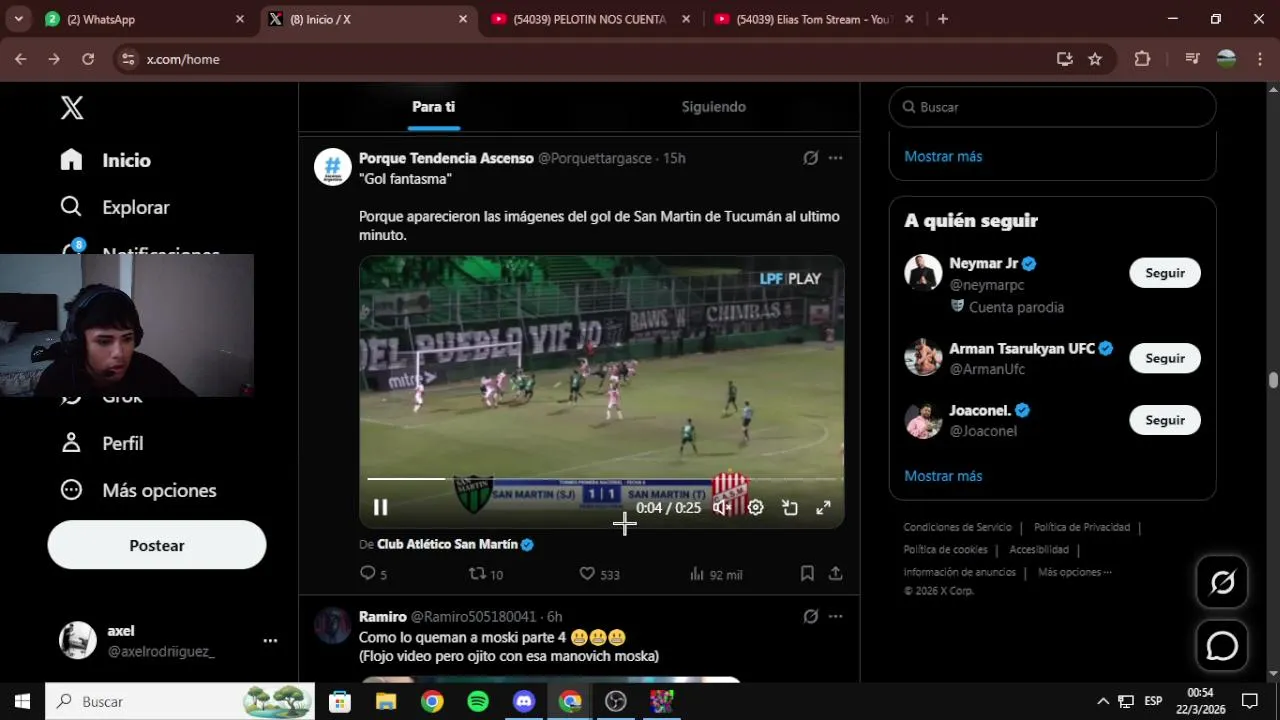Open more options on Ramiro post
This screenshot has width=1280, height=720.
[836, 616]
